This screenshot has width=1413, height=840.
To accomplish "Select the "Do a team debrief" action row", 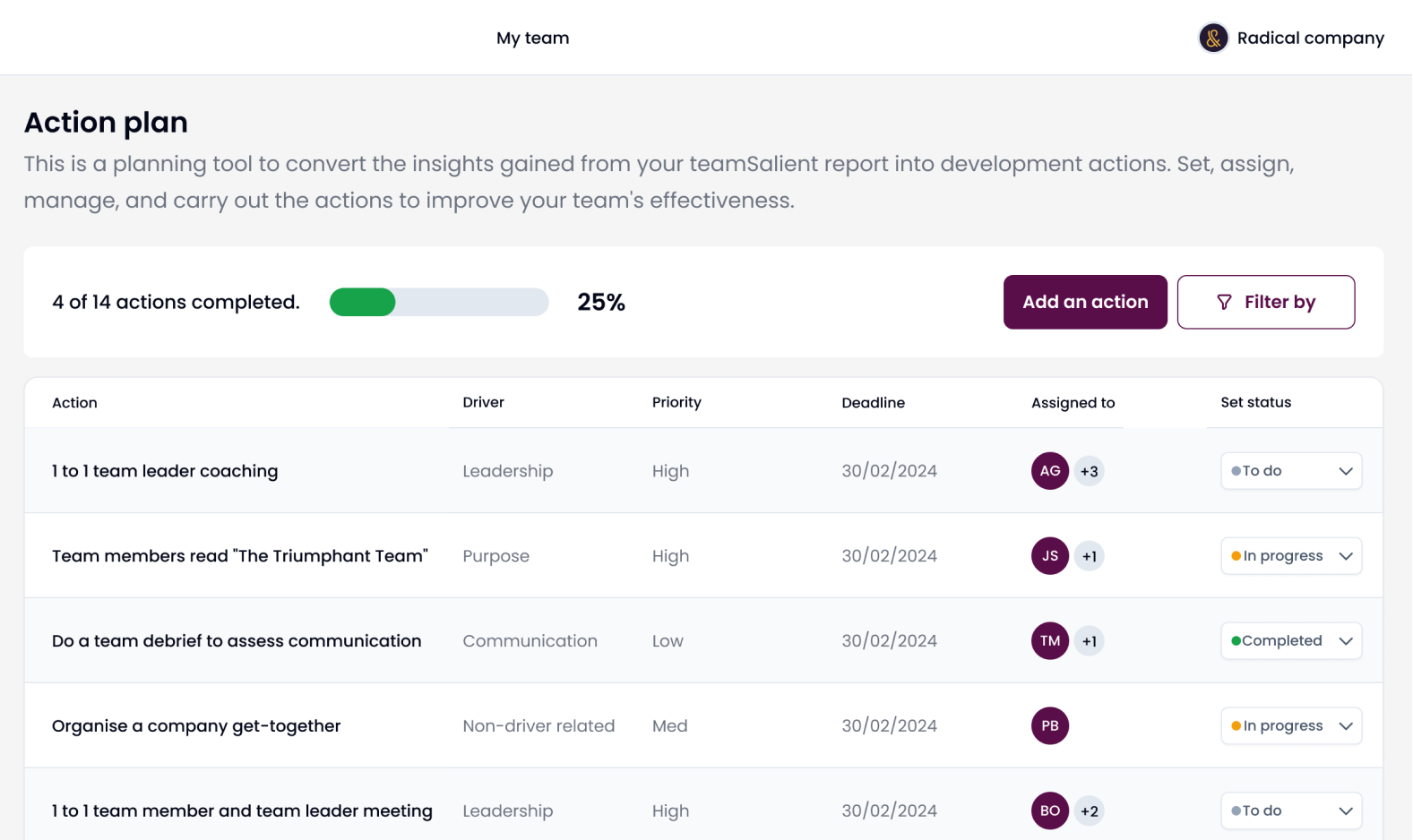I will (x=237, y=641).
